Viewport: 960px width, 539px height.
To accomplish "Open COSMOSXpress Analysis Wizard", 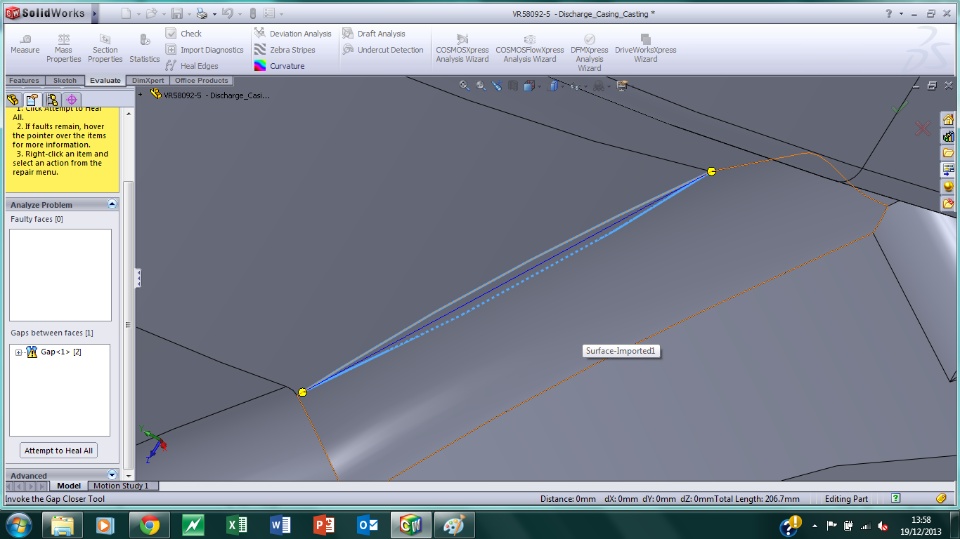I will click(x=462, y=48).
